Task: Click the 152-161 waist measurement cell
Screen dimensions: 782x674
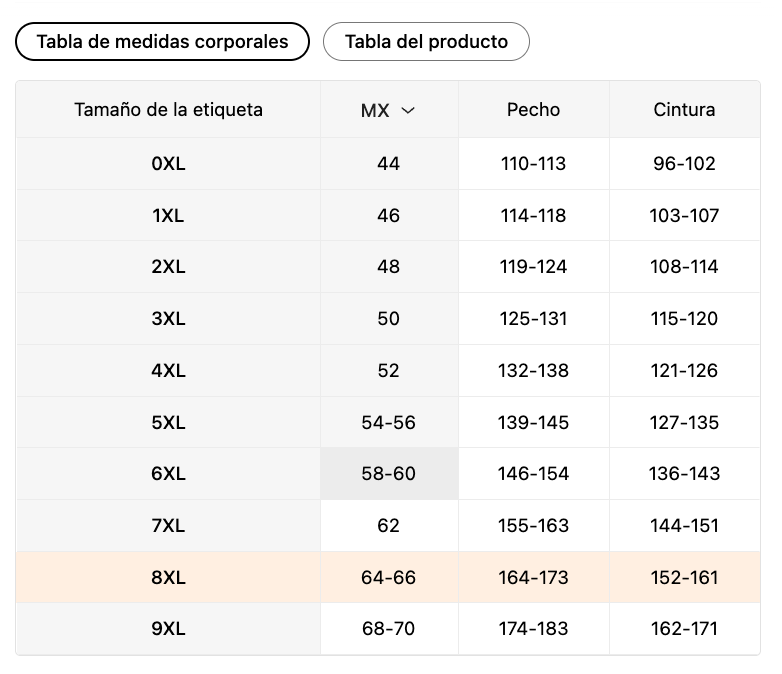Action: (684, 577)
